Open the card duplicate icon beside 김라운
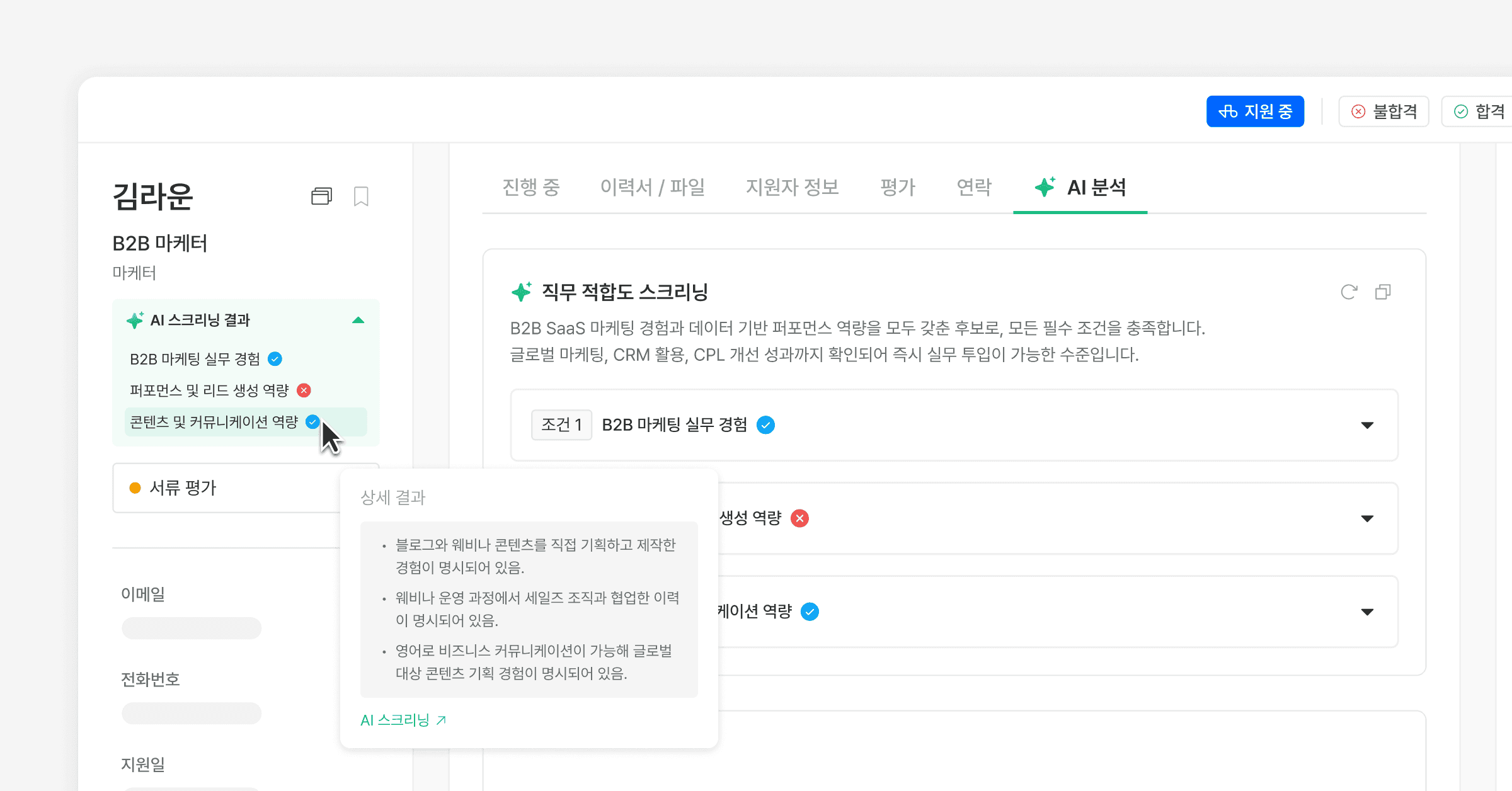The height and width of the screenshot is (791, 1512). (x=321, y=196)
